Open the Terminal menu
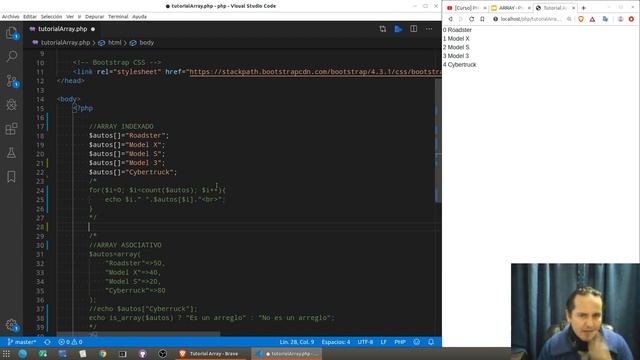The height and width of the screenshot is (360, 640). point(118,17)
